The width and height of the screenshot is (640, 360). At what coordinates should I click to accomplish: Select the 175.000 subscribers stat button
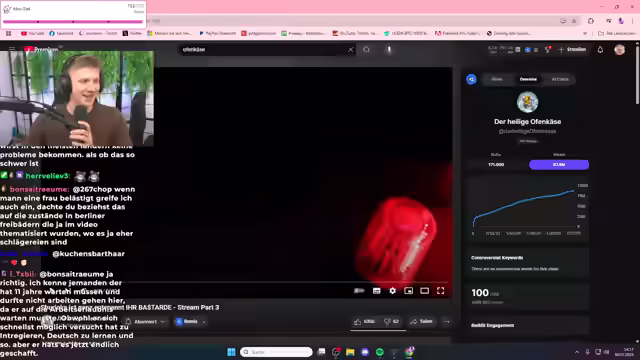click(x=496, y=164)
